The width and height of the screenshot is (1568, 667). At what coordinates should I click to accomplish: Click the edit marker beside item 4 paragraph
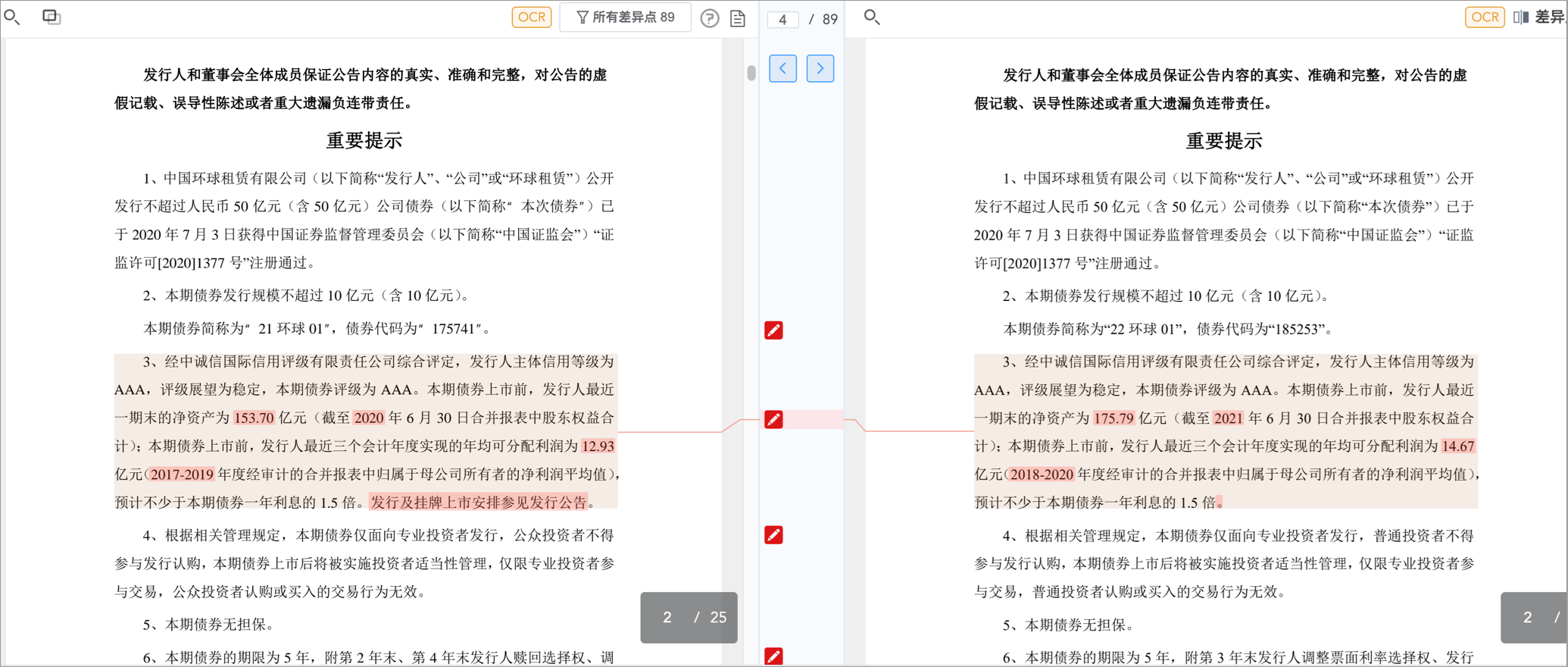pyautogui.click(x=773, y=535)
